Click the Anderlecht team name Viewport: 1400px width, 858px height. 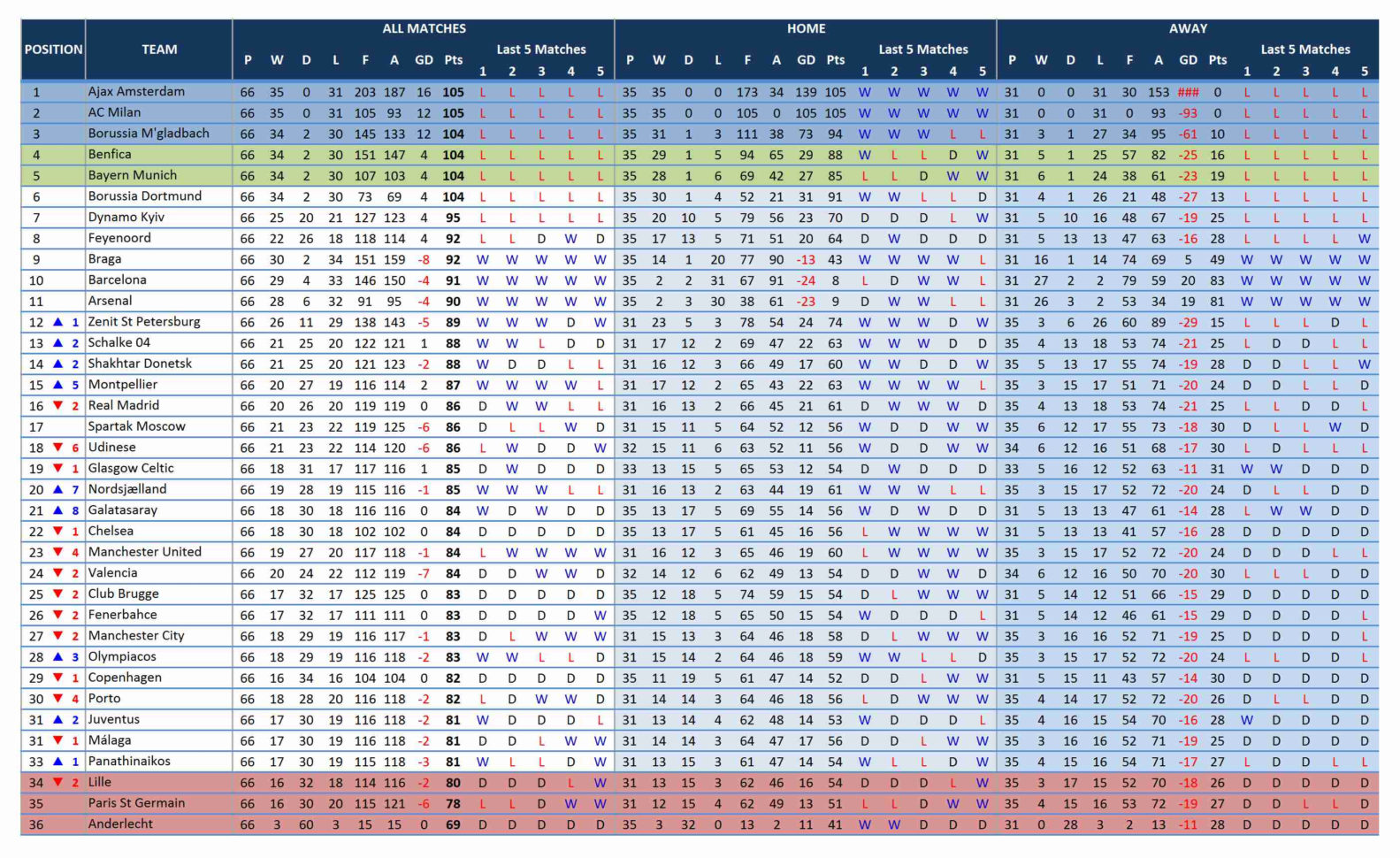click(120, 824)
